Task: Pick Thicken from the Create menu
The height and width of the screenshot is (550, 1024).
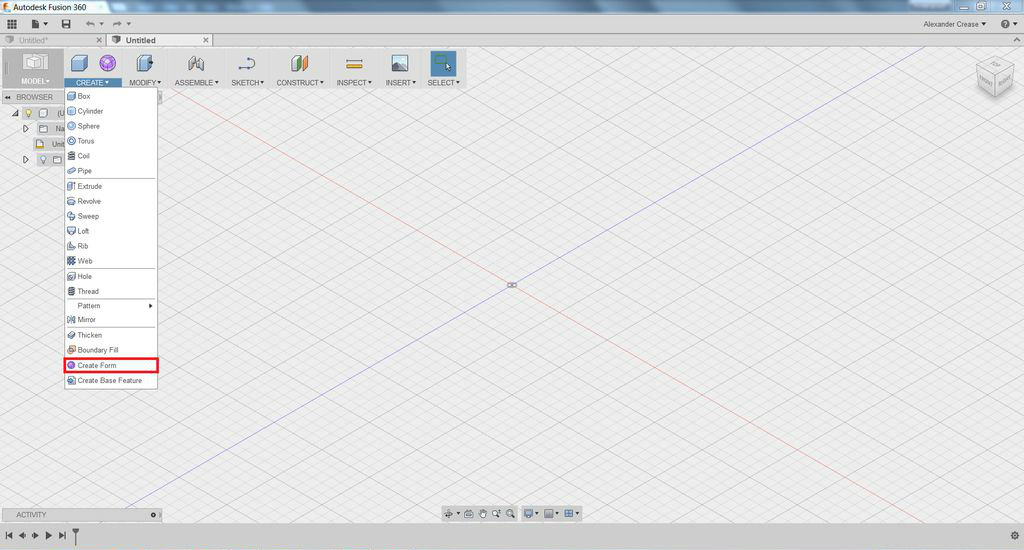Action: point(111,335)
